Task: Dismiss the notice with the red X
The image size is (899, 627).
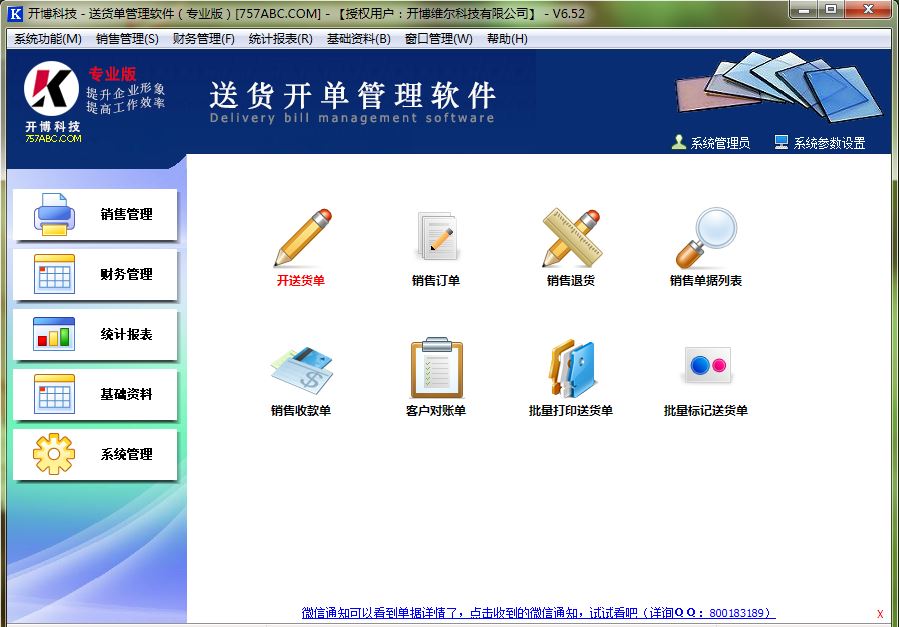Action: coord(880,614)
